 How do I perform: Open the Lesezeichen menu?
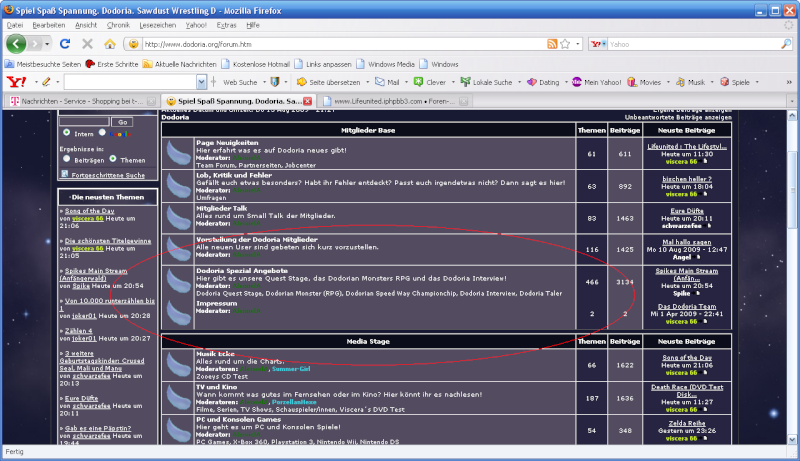coord(158,25)
